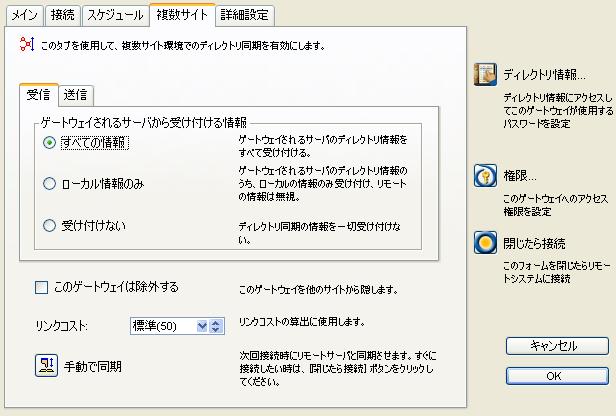Click the 権限... label
The height and width of the screenshot is (416, 616).
click(520, 176)
